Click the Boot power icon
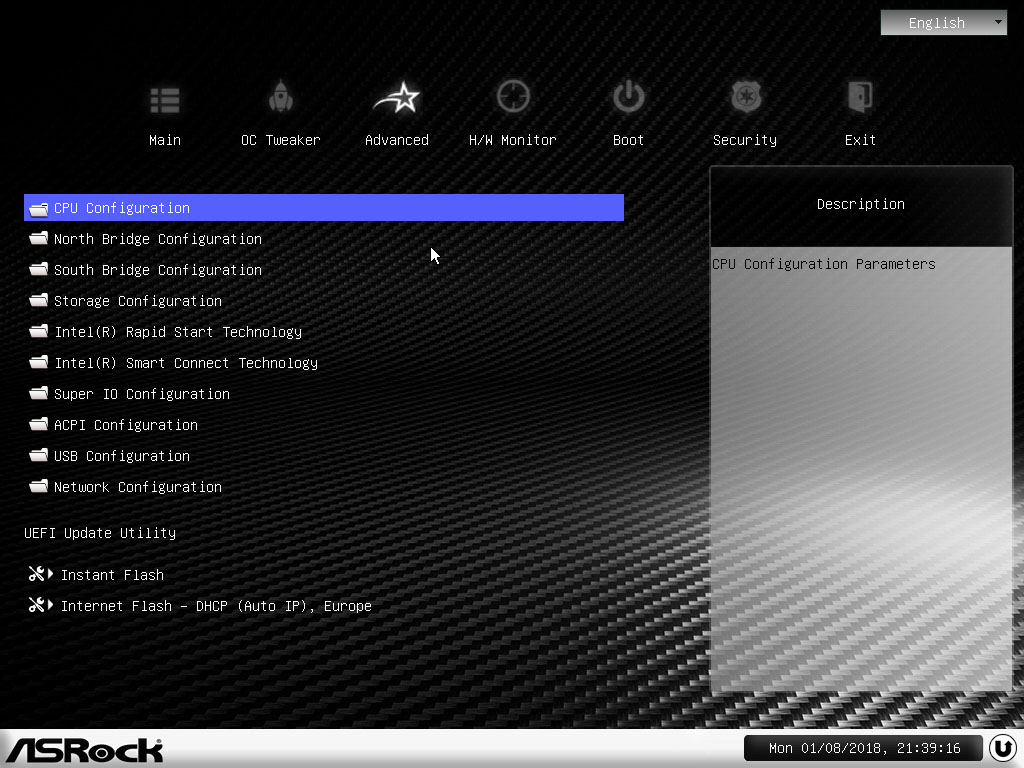 click(629, 97)
